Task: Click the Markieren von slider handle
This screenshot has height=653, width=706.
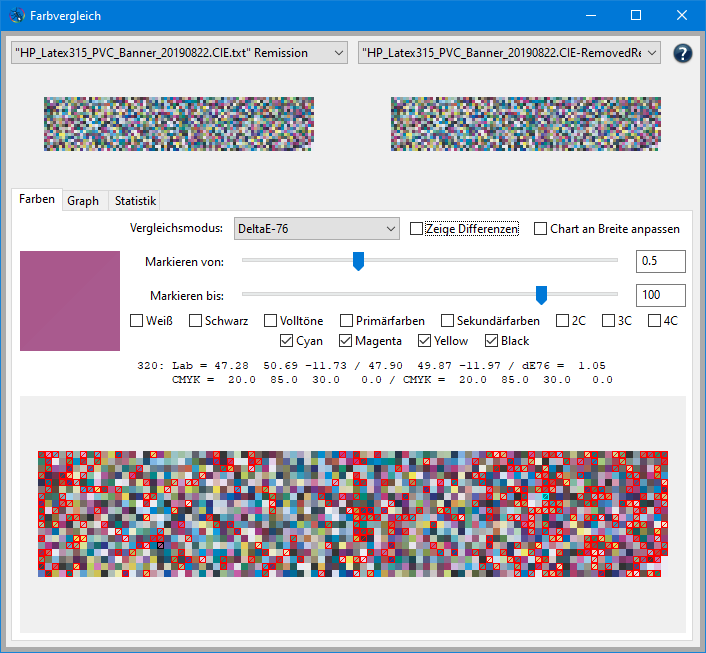Action: pyautogui.click(x=358, y=261)
